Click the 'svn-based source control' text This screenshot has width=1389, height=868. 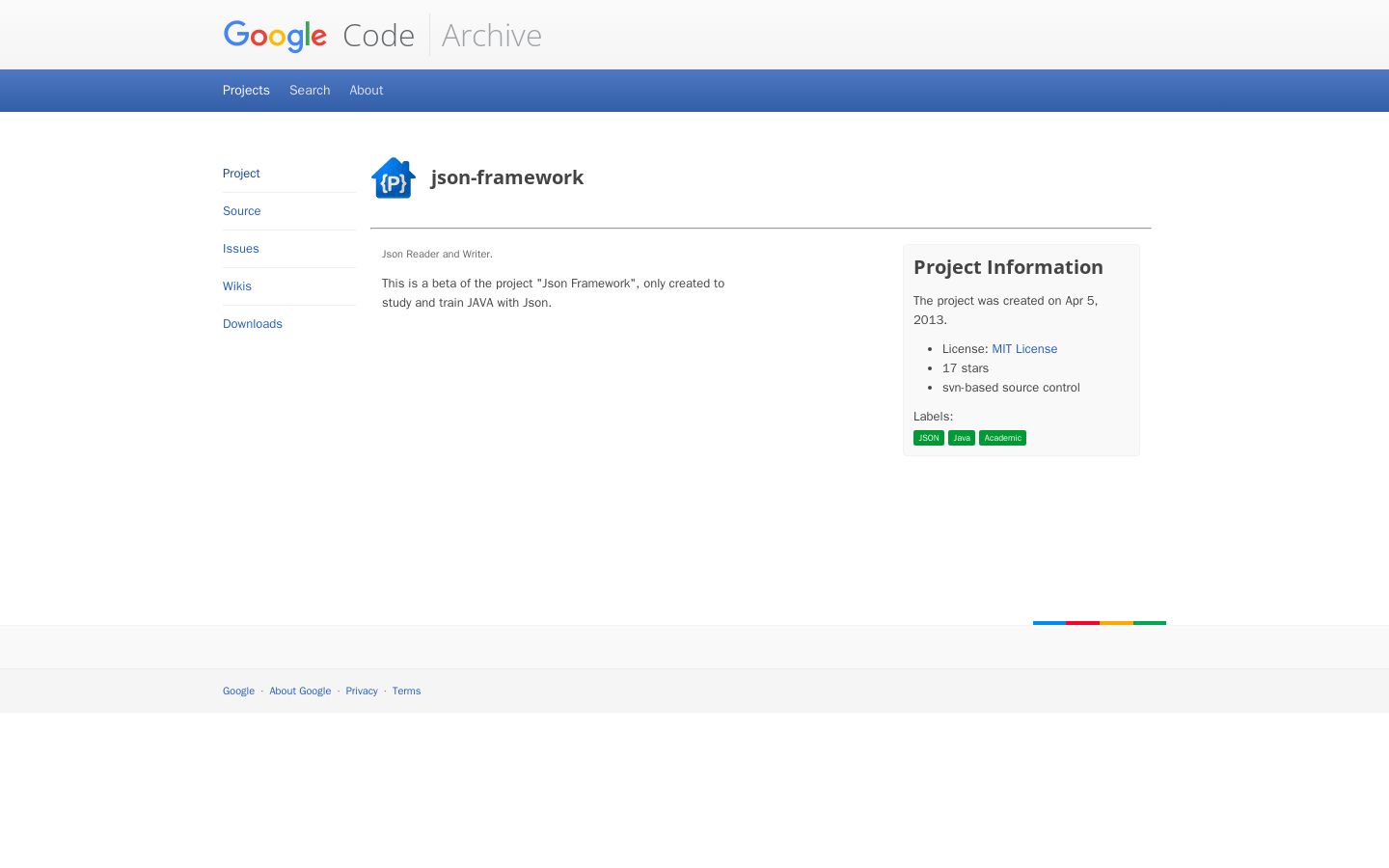(1011, 388)
